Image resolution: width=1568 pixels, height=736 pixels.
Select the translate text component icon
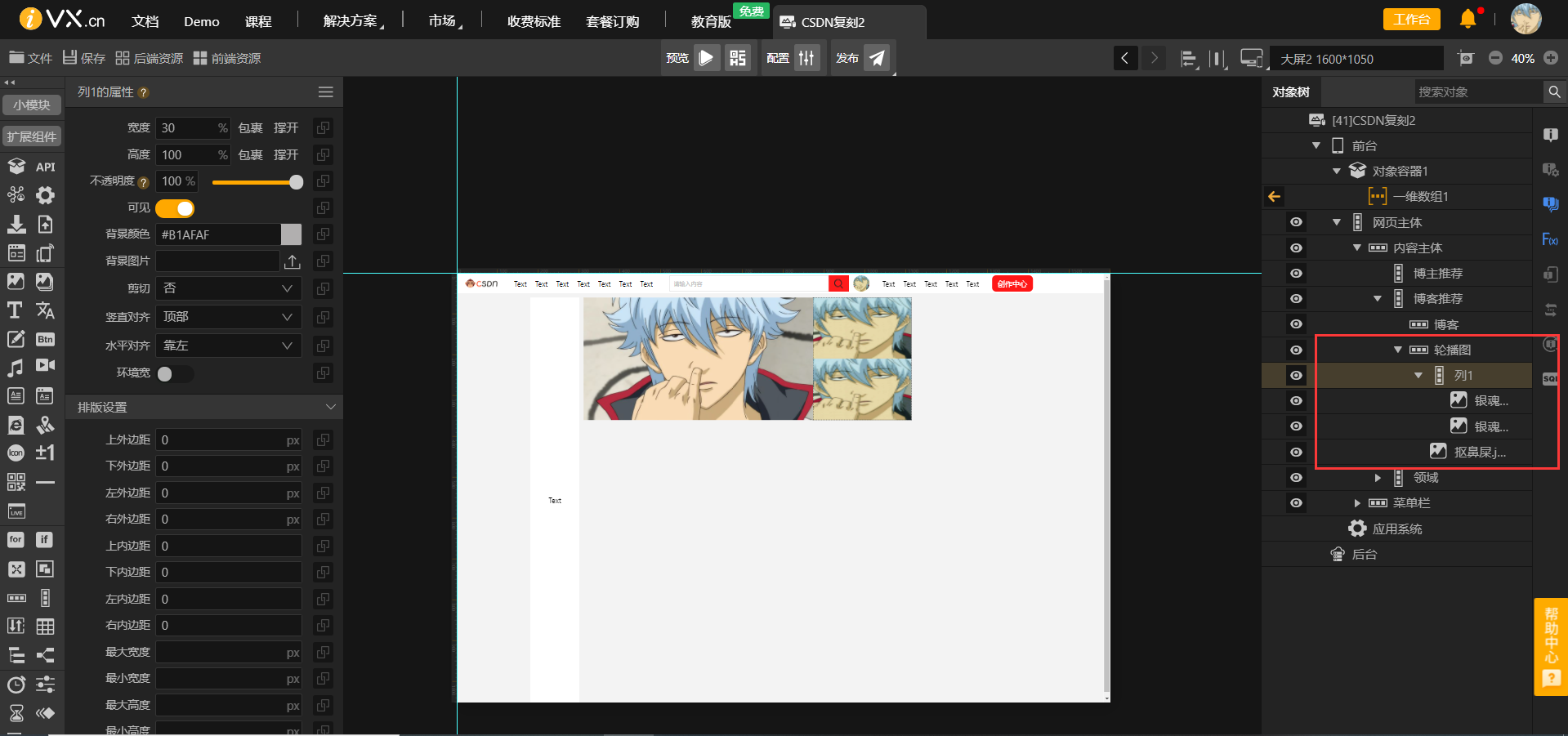(x=45, y=310)
